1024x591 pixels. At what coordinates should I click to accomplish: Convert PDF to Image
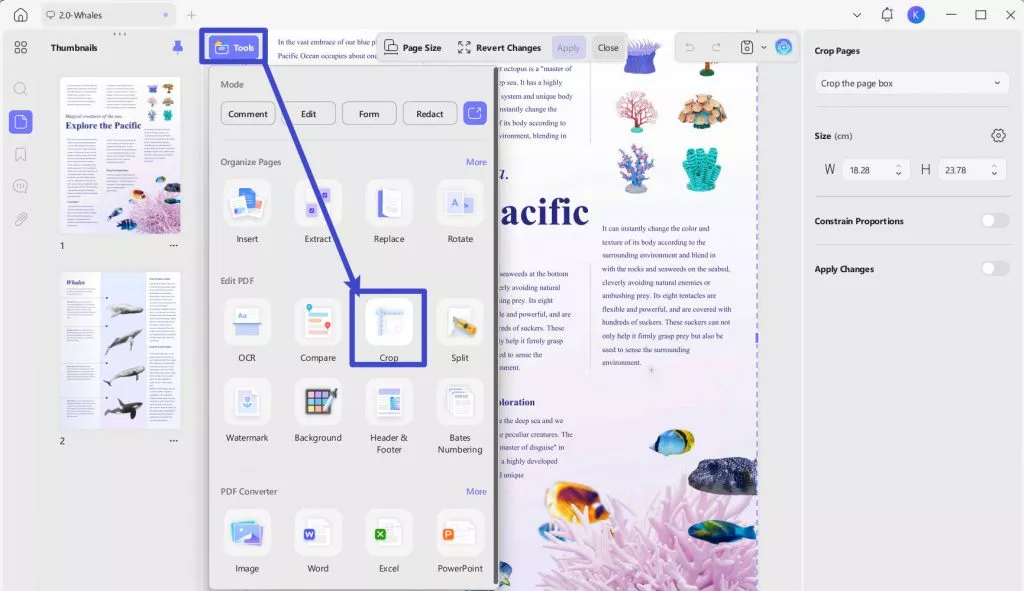pyautogui.click(x=247, y=543)
